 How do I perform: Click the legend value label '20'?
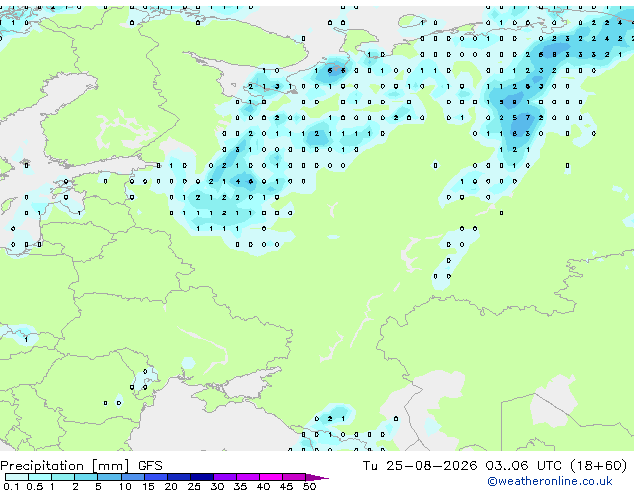(x=171, y=486)
